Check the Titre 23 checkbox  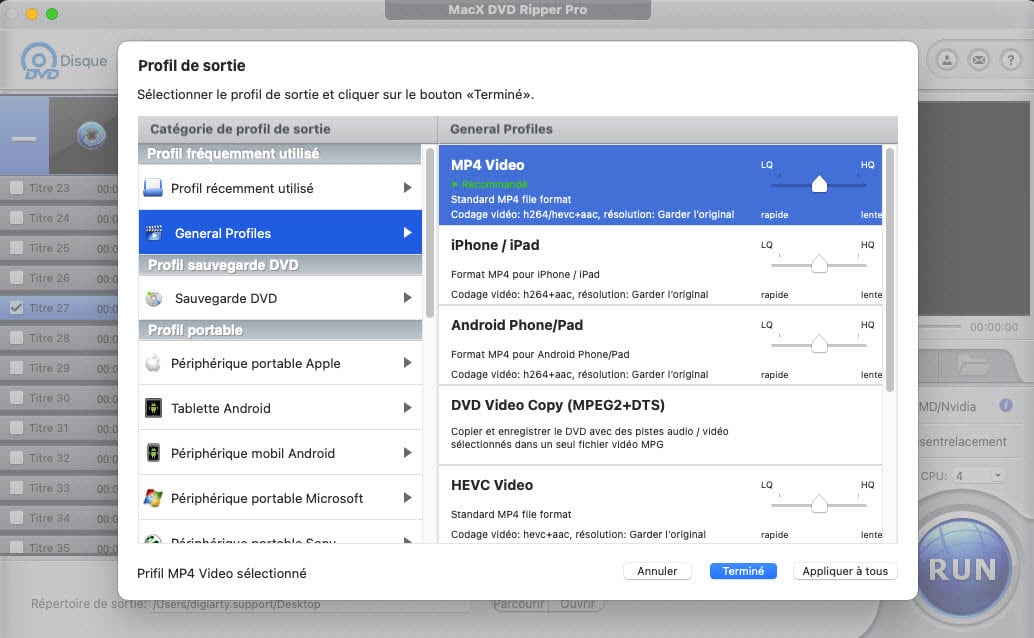16,188
